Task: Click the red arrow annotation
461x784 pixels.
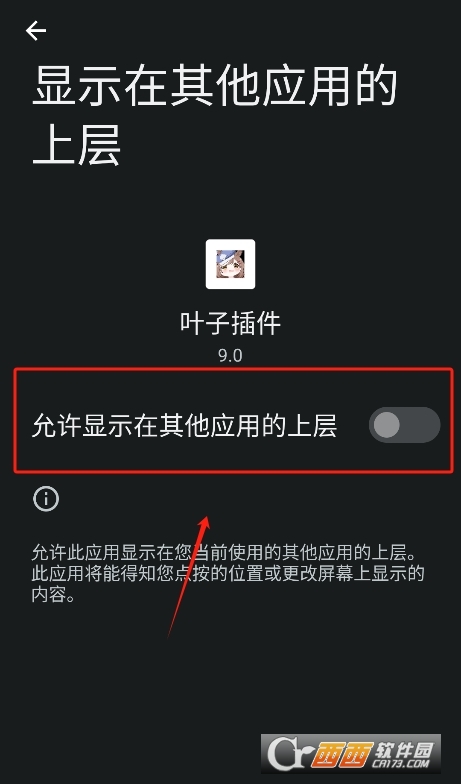Action: 189,576
